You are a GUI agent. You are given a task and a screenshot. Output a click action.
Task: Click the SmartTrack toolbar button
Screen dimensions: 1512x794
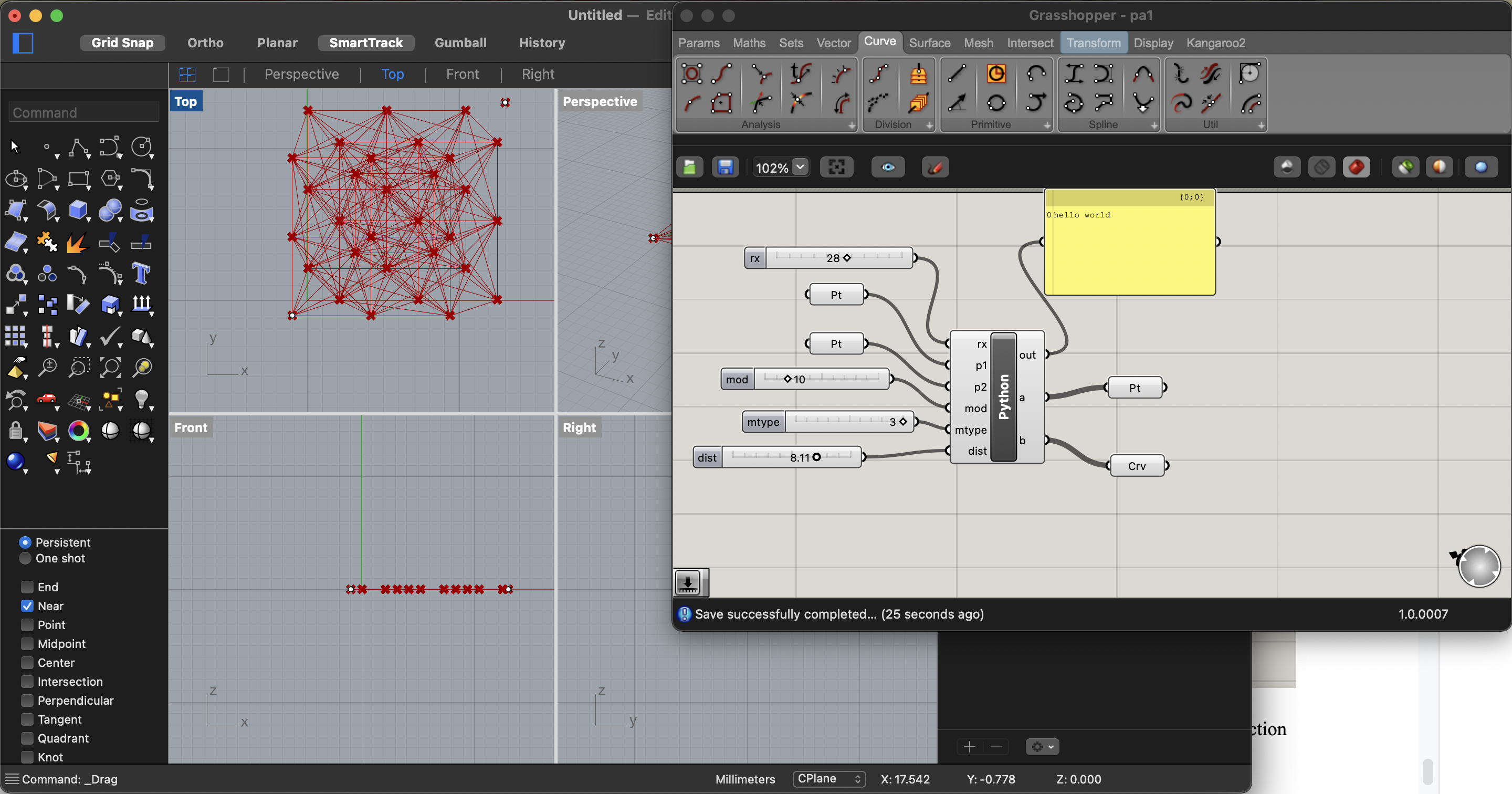point(367,42)
